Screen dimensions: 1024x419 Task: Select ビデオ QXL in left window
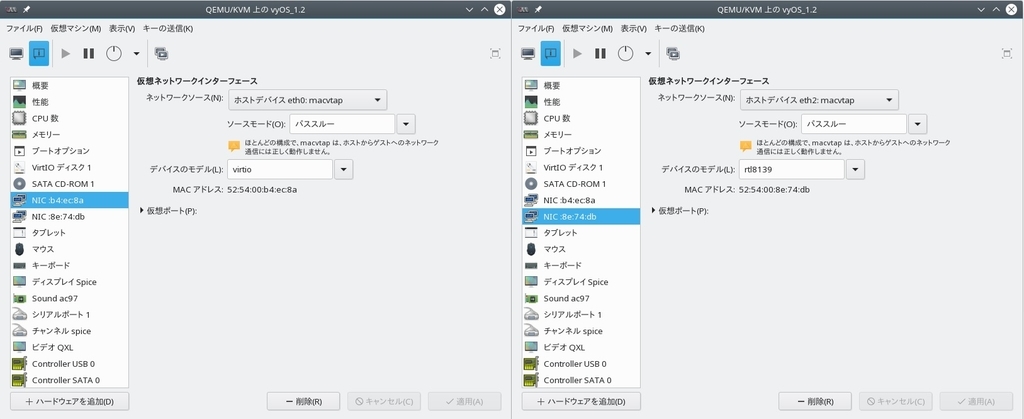tap(69, 347)
